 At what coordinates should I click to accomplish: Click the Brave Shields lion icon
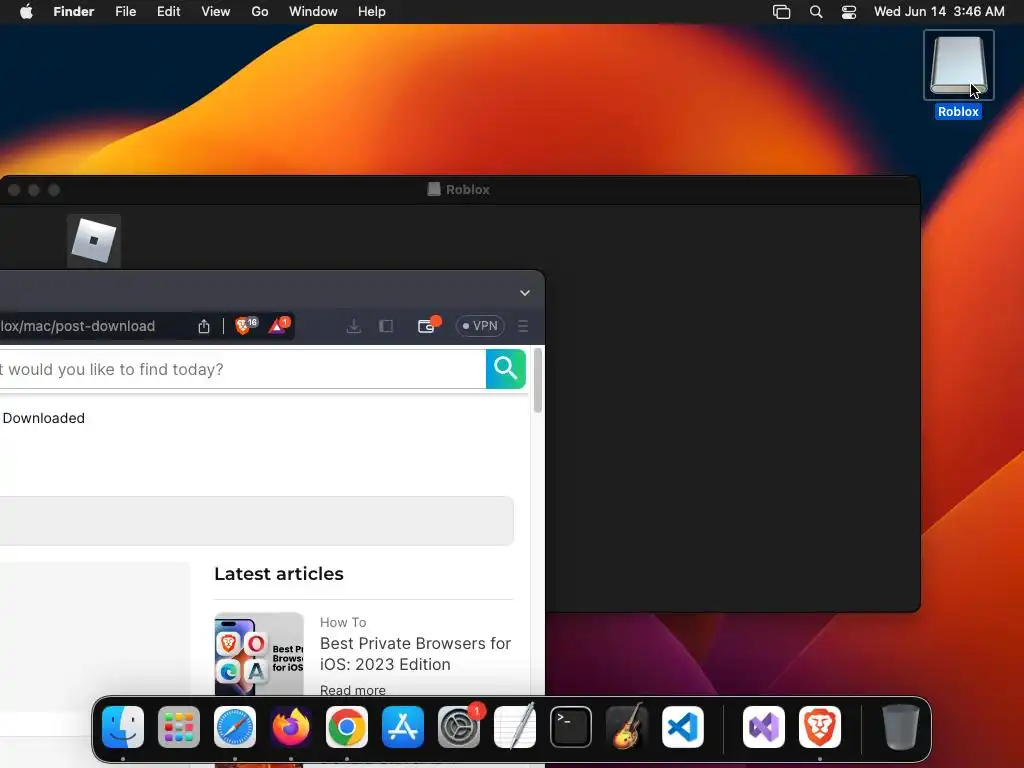click(244, 325)
